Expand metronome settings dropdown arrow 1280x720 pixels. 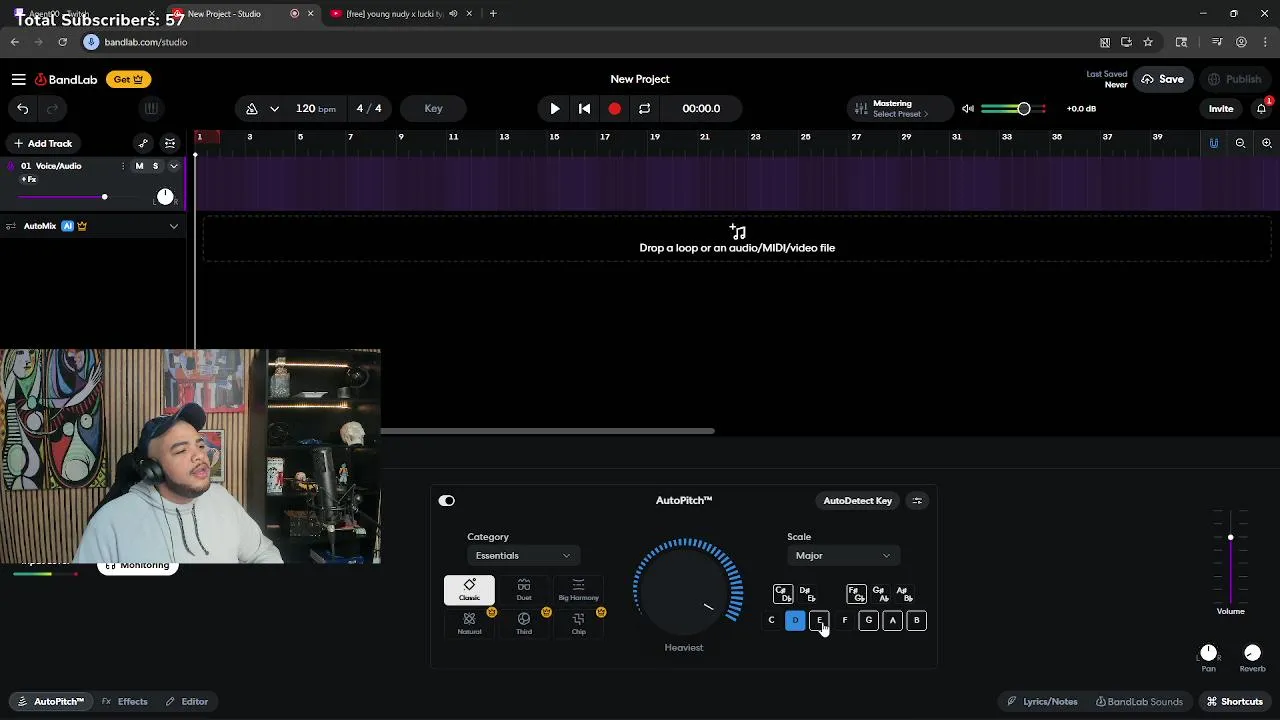click(x=274, y=108)
